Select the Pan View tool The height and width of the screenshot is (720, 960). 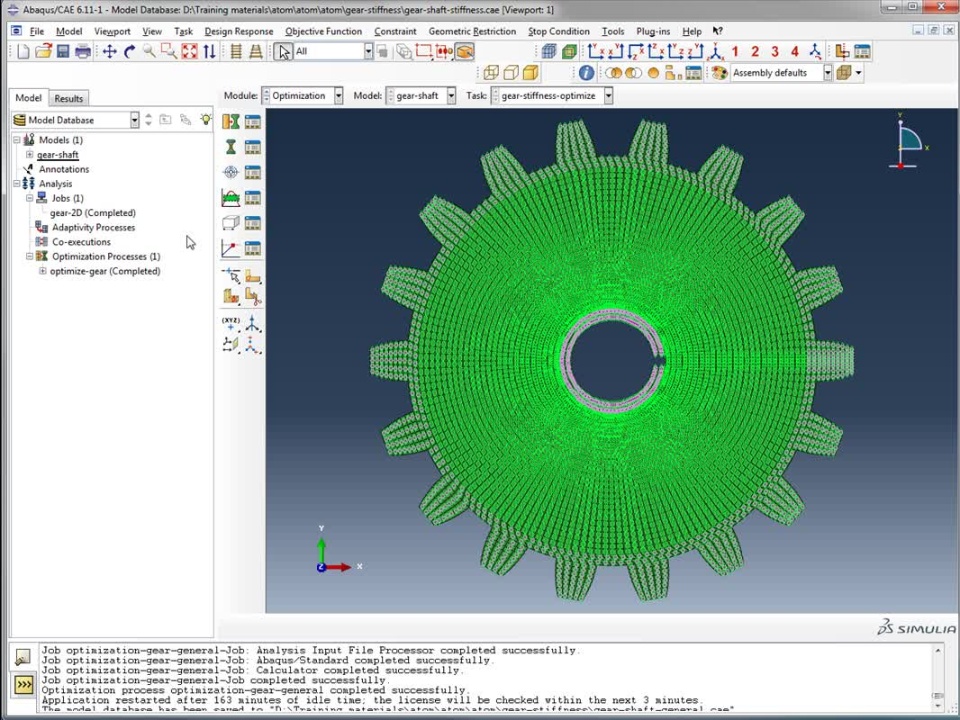pos(110,51)
